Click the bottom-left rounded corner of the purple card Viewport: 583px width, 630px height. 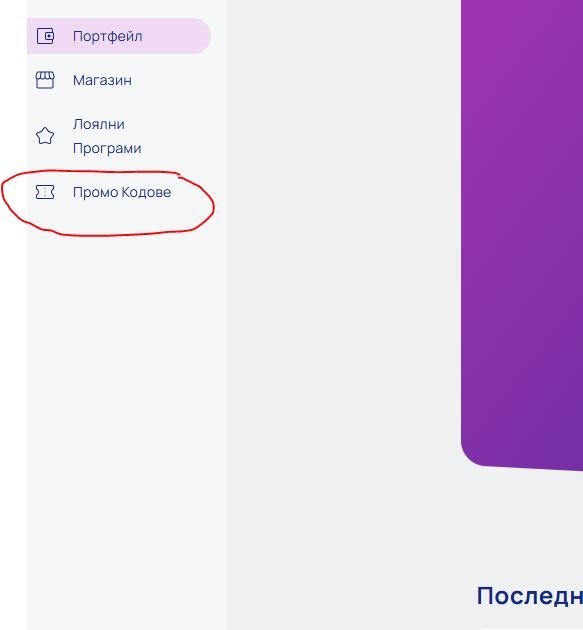tap(472, 455)
